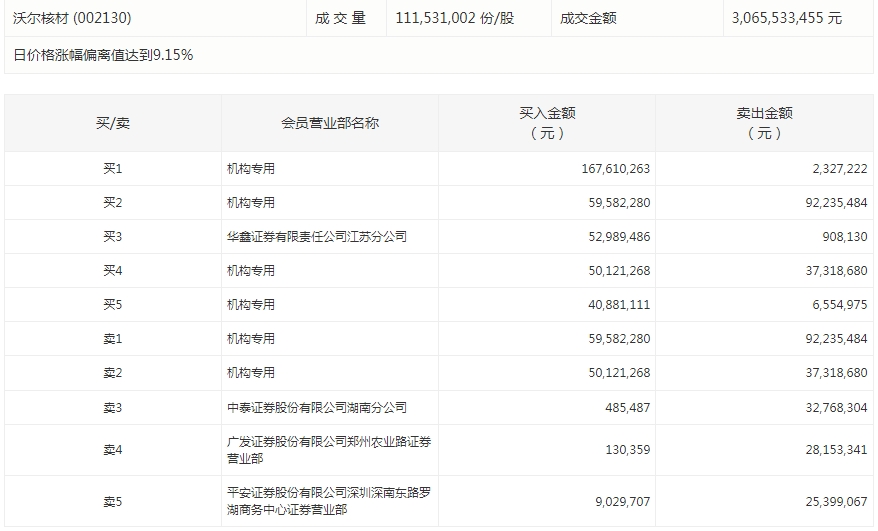Click the stock name 沃尔核材 (002130)
The width and height of the screenshot is (878, 531).
pyautogui.click(x=72, y=18)
